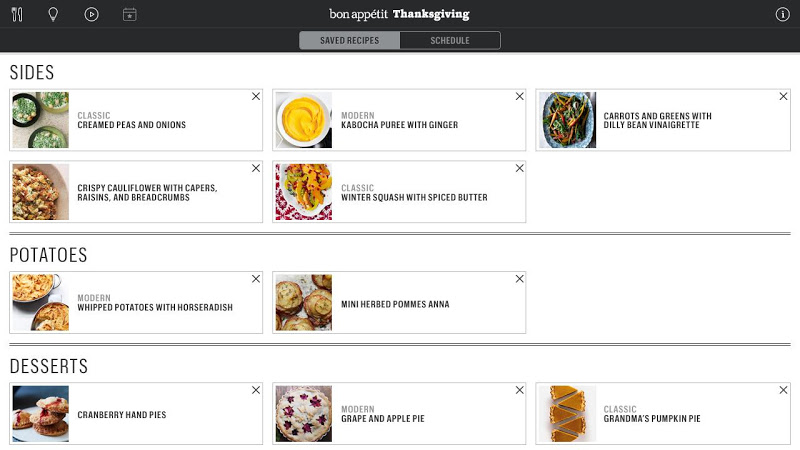800x450 pixels.
Task: Click the bon appétit Thanksgiving title
Action: click(399, 15)
